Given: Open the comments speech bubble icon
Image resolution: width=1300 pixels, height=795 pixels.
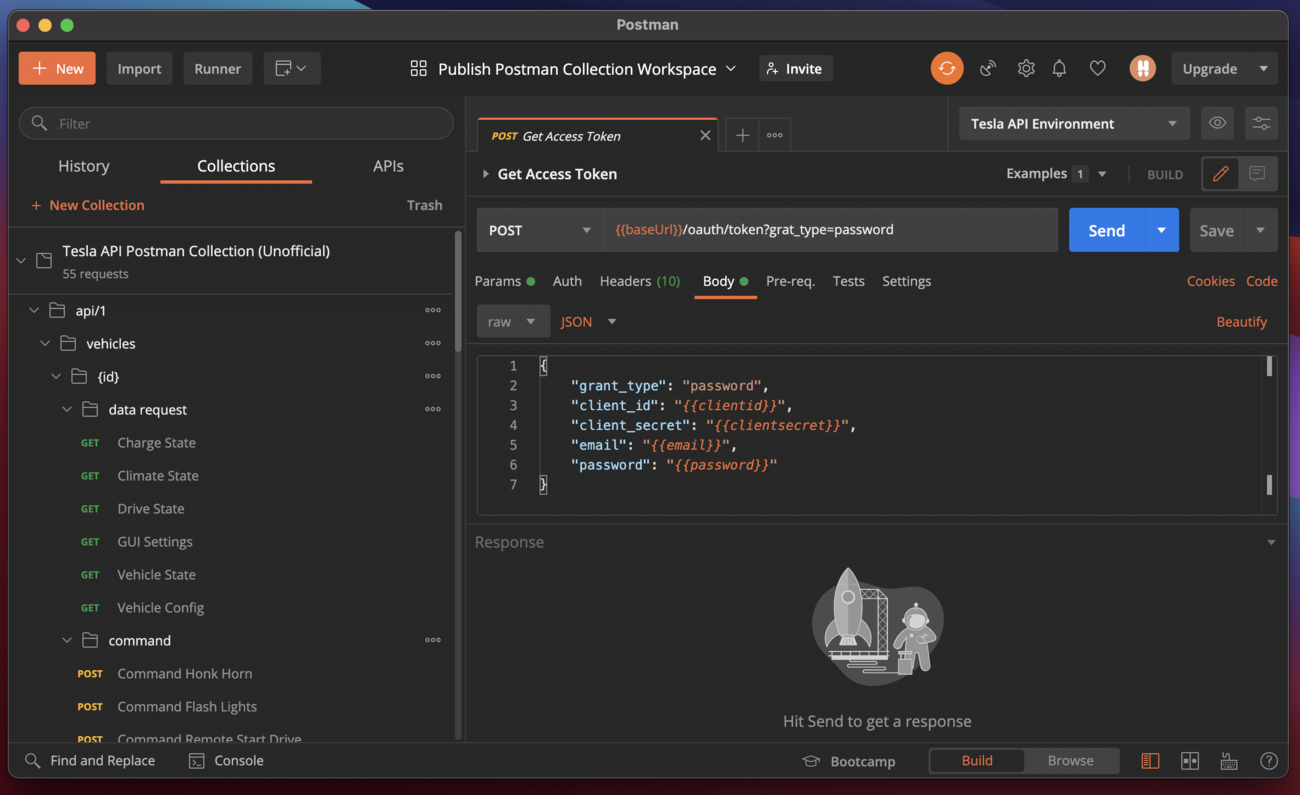Looking at the screenshot, I should coord(1257,174).
